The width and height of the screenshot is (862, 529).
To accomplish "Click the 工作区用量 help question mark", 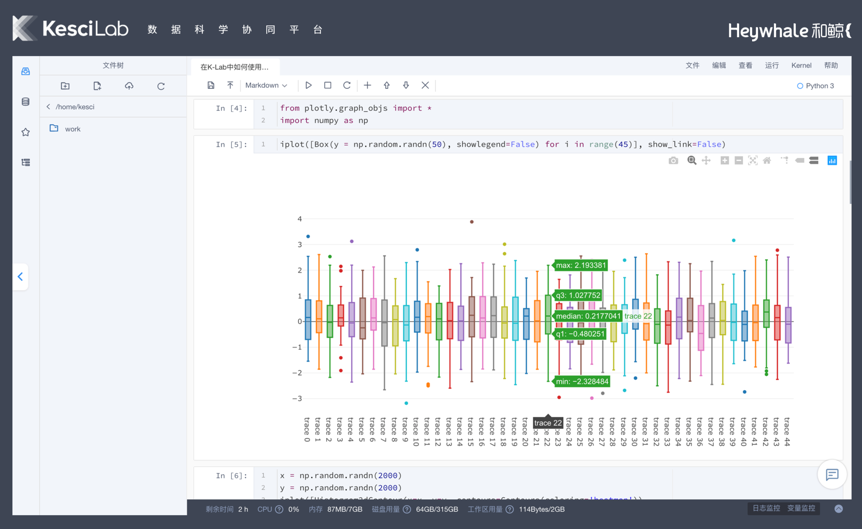I will [510, 509].
